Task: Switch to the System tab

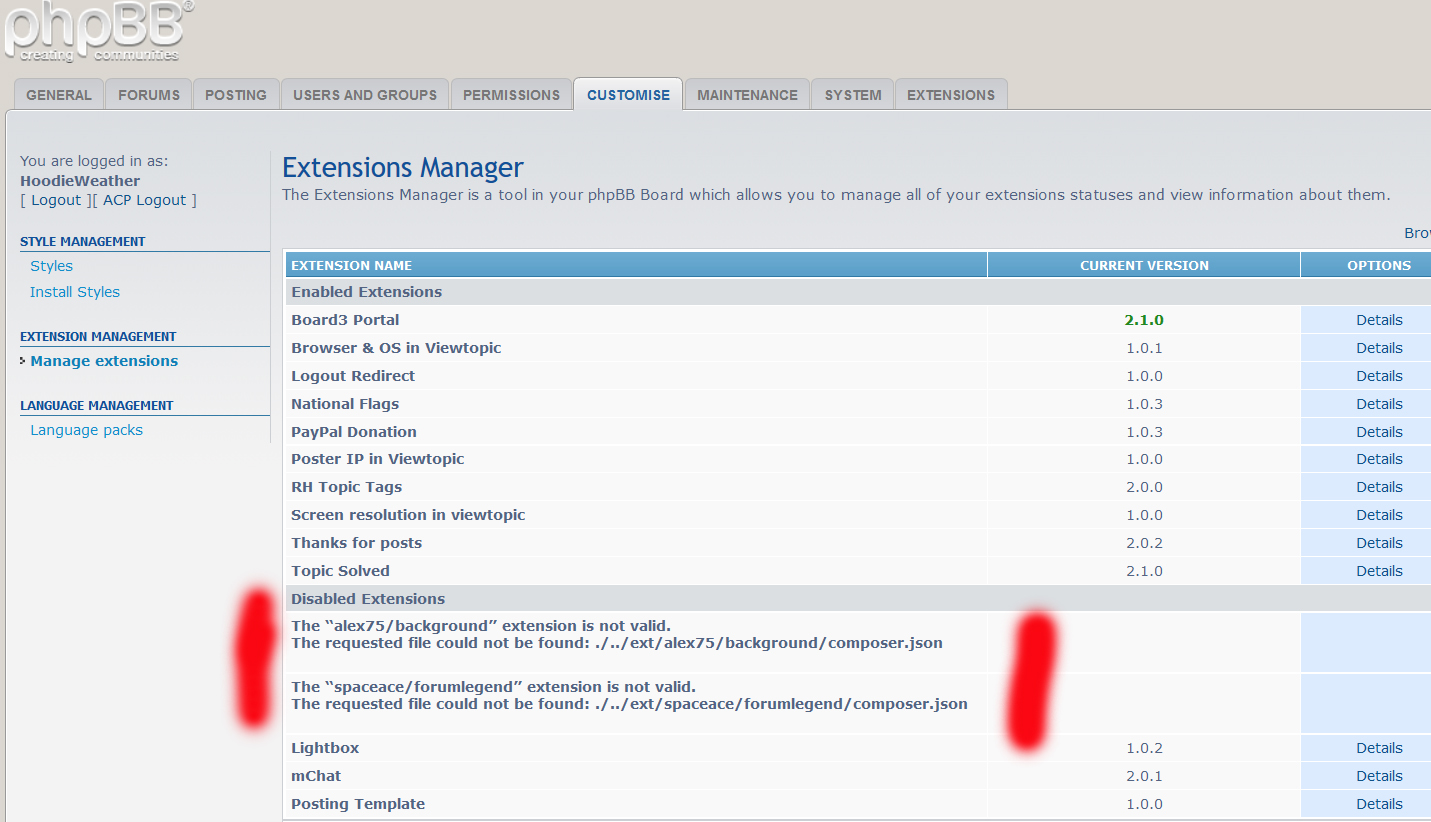Action: click(853, 95)
